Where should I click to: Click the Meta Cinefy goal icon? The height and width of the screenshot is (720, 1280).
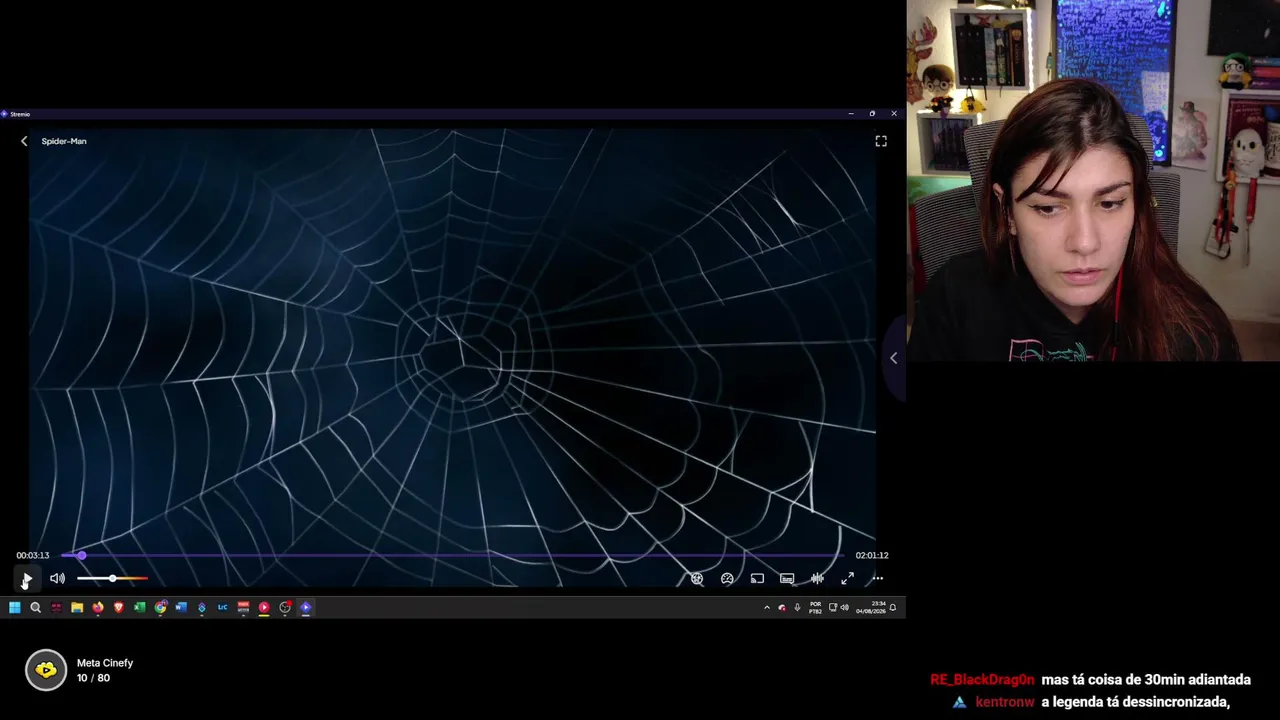pos(46,670)
